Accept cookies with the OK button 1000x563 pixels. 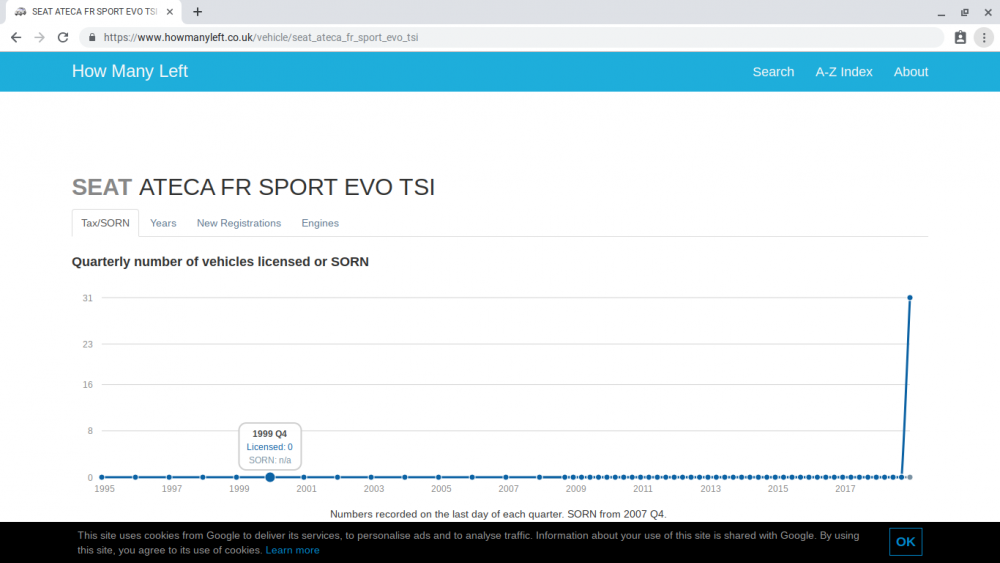point(906,542)
